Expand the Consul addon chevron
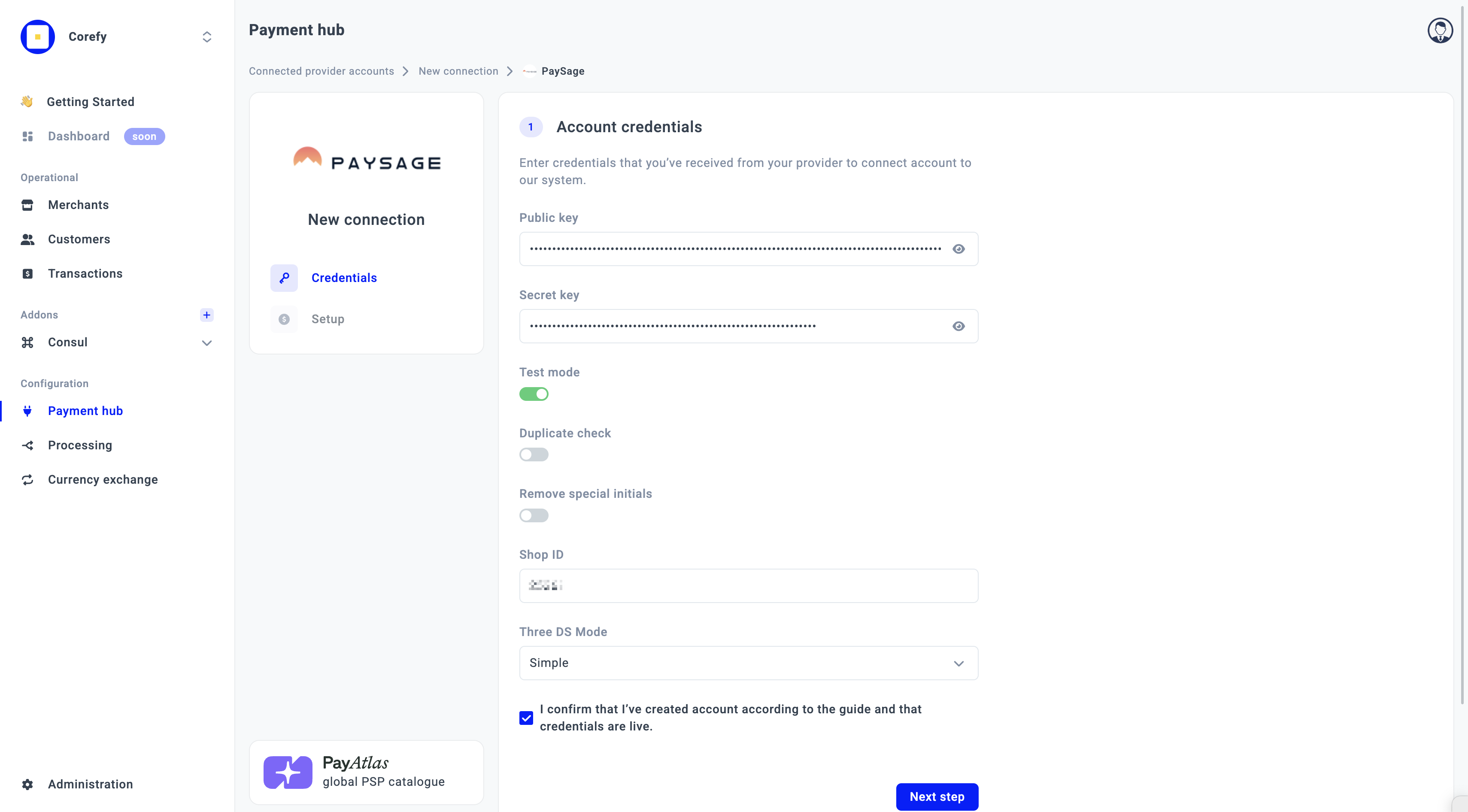The image size is (1468, 812). [207, 343]
